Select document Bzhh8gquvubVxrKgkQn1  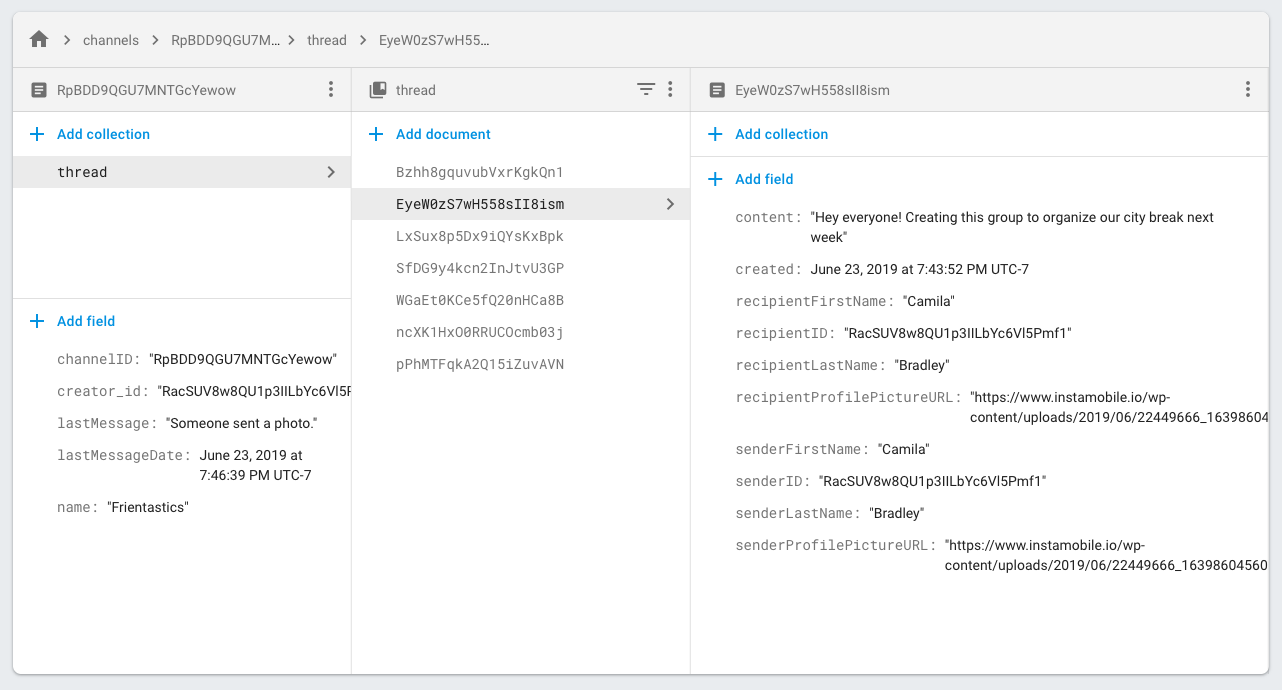[479, 172]
